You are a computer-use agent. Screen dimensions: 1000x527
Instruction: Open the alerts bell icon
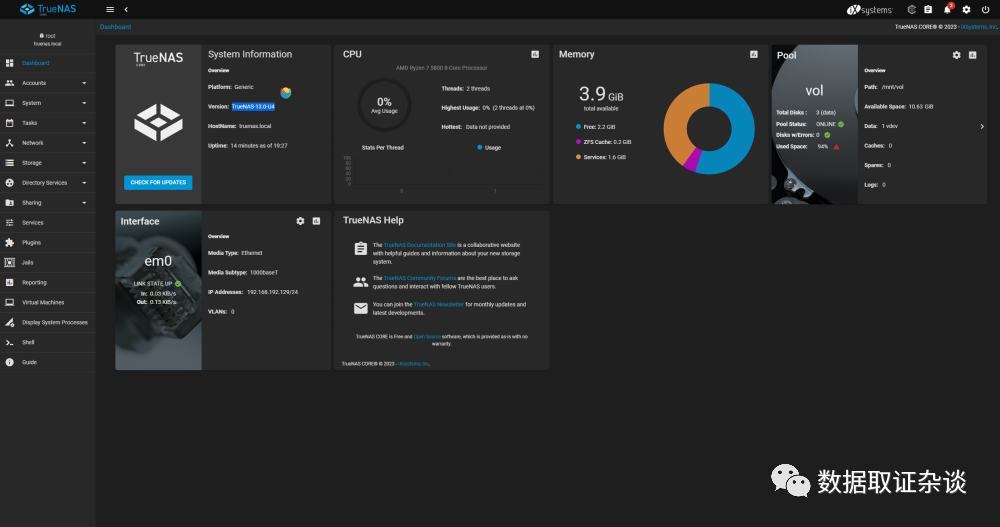[947, 10]
